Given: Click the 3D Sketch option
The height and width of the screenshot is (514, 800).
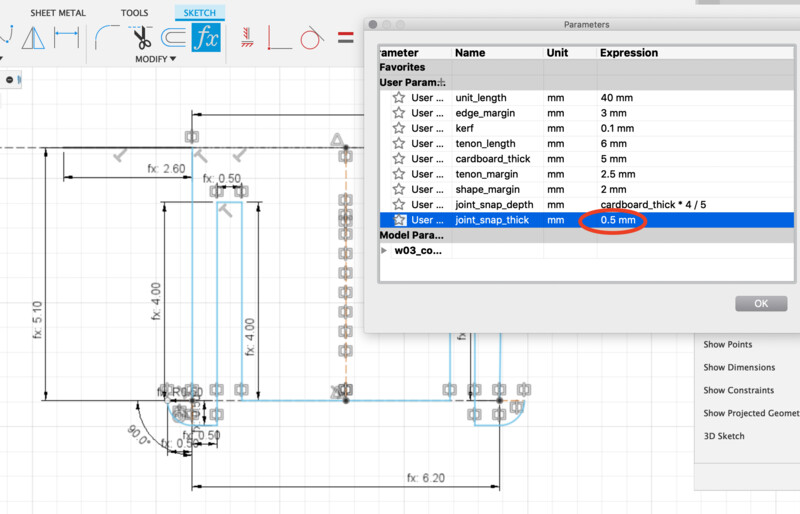Looking at the screenshot, I should click(x=724, y=436).
